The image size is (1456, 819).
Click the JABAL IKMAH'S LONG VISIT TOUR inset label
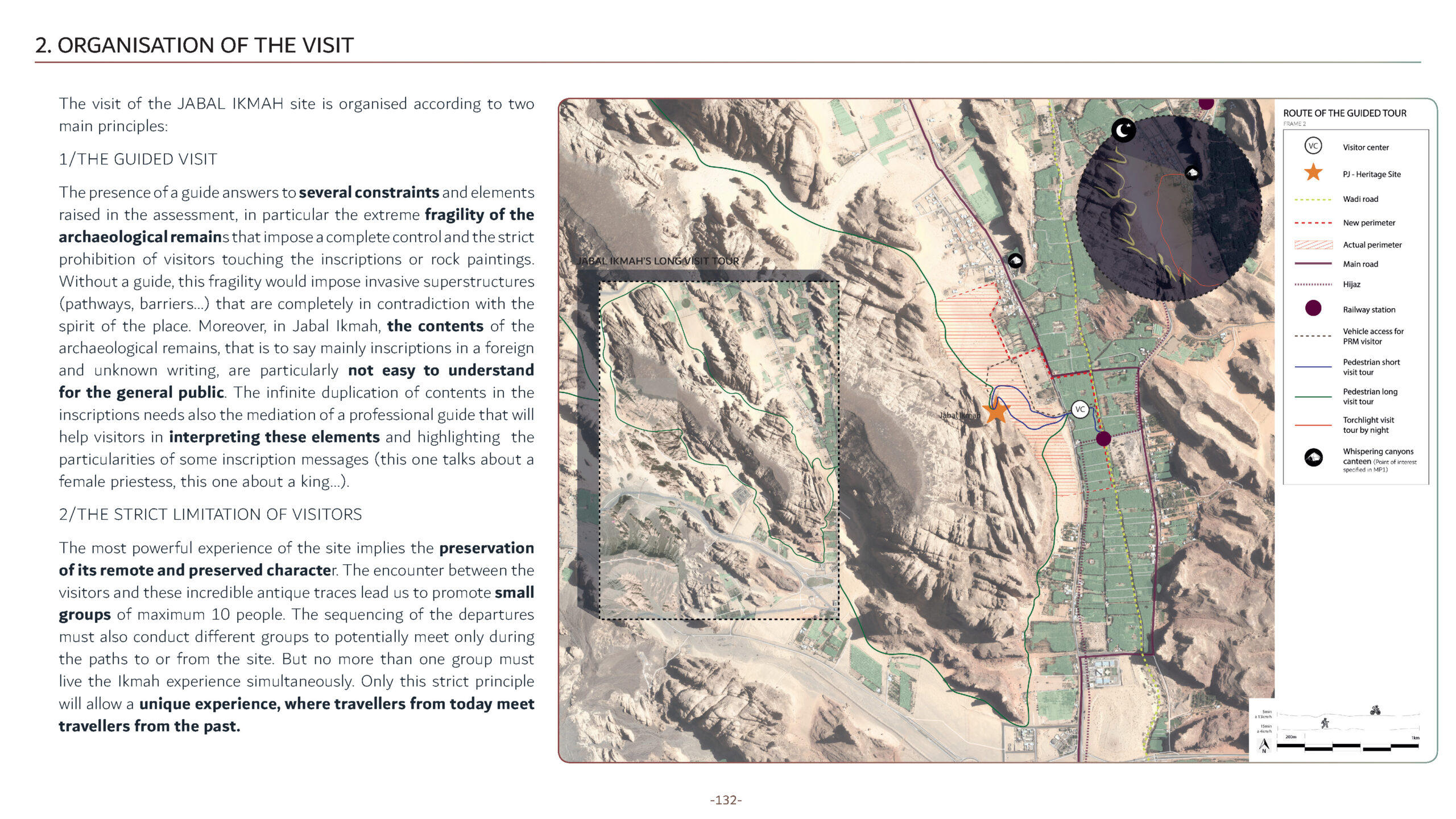pos(658,261)
